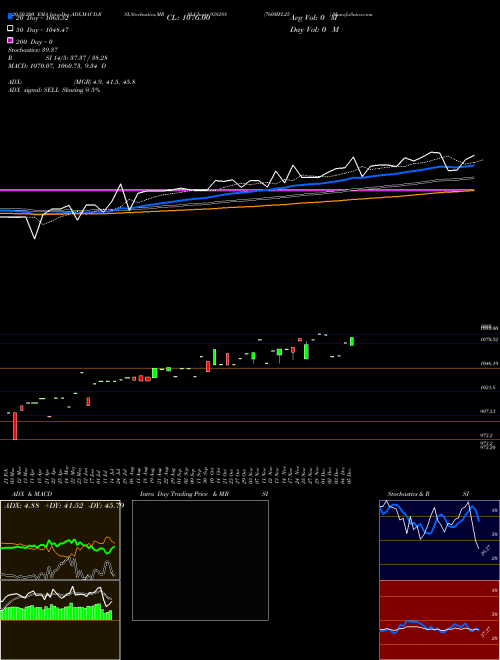Click the 997.33 price axis label
This screenshot has width=500, height=660.
coord(488,411)
